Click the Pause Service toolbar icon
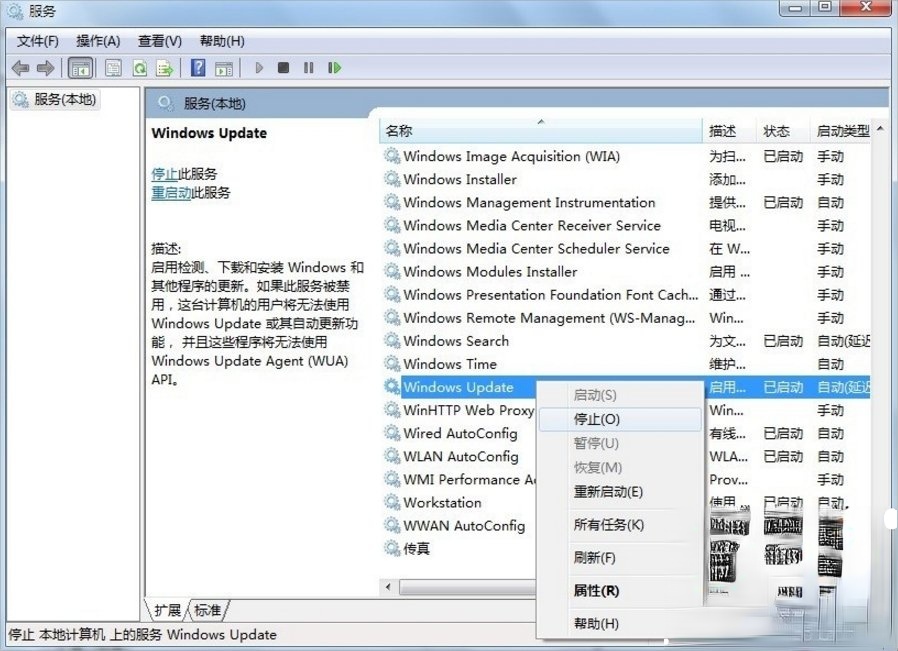 pos(307,67)
